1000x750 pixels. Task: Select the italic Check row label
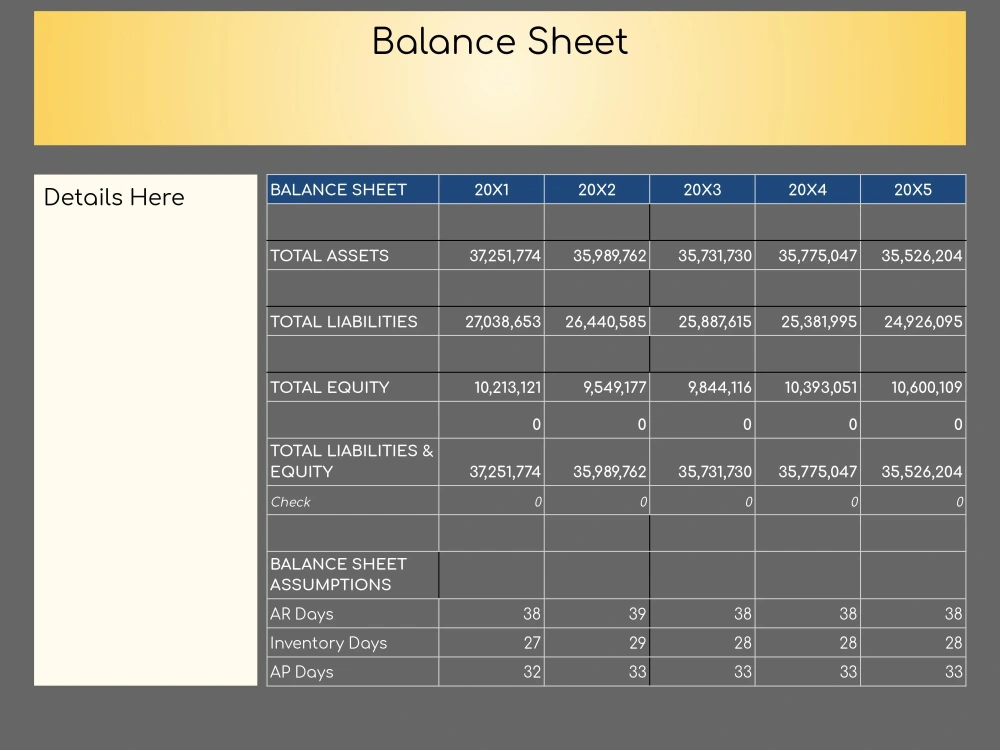(x=290, y=502)
